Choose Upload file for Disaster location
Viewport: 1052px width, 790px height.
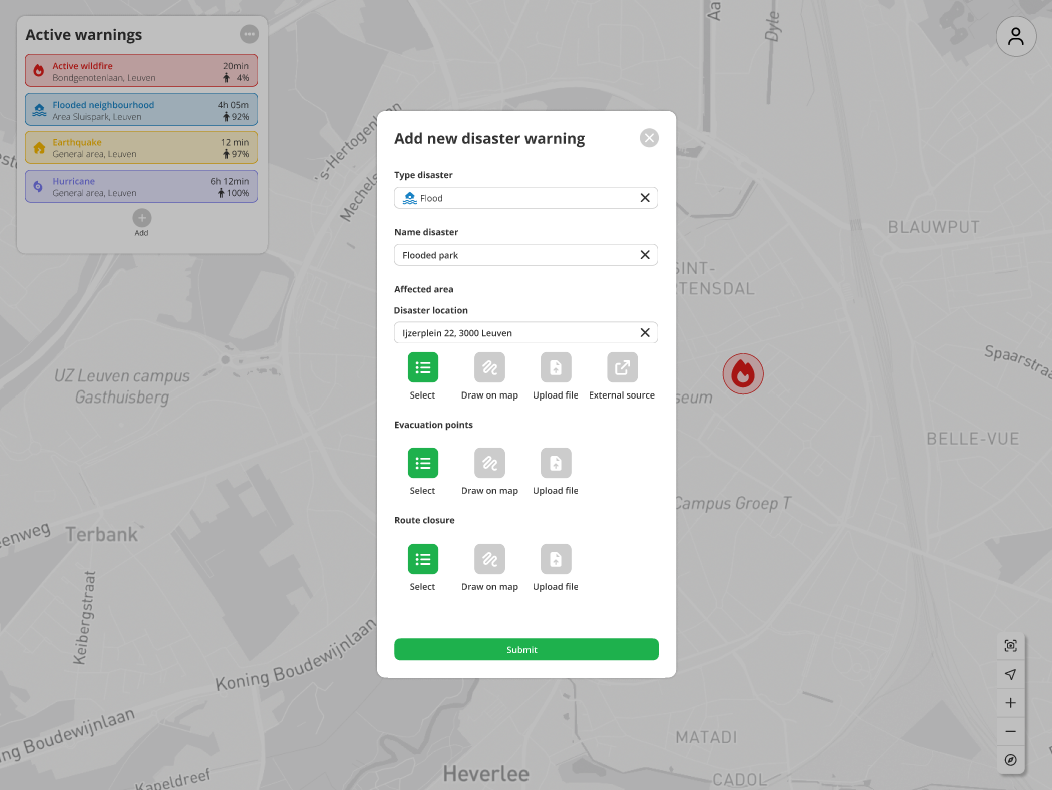click(556, 367)
